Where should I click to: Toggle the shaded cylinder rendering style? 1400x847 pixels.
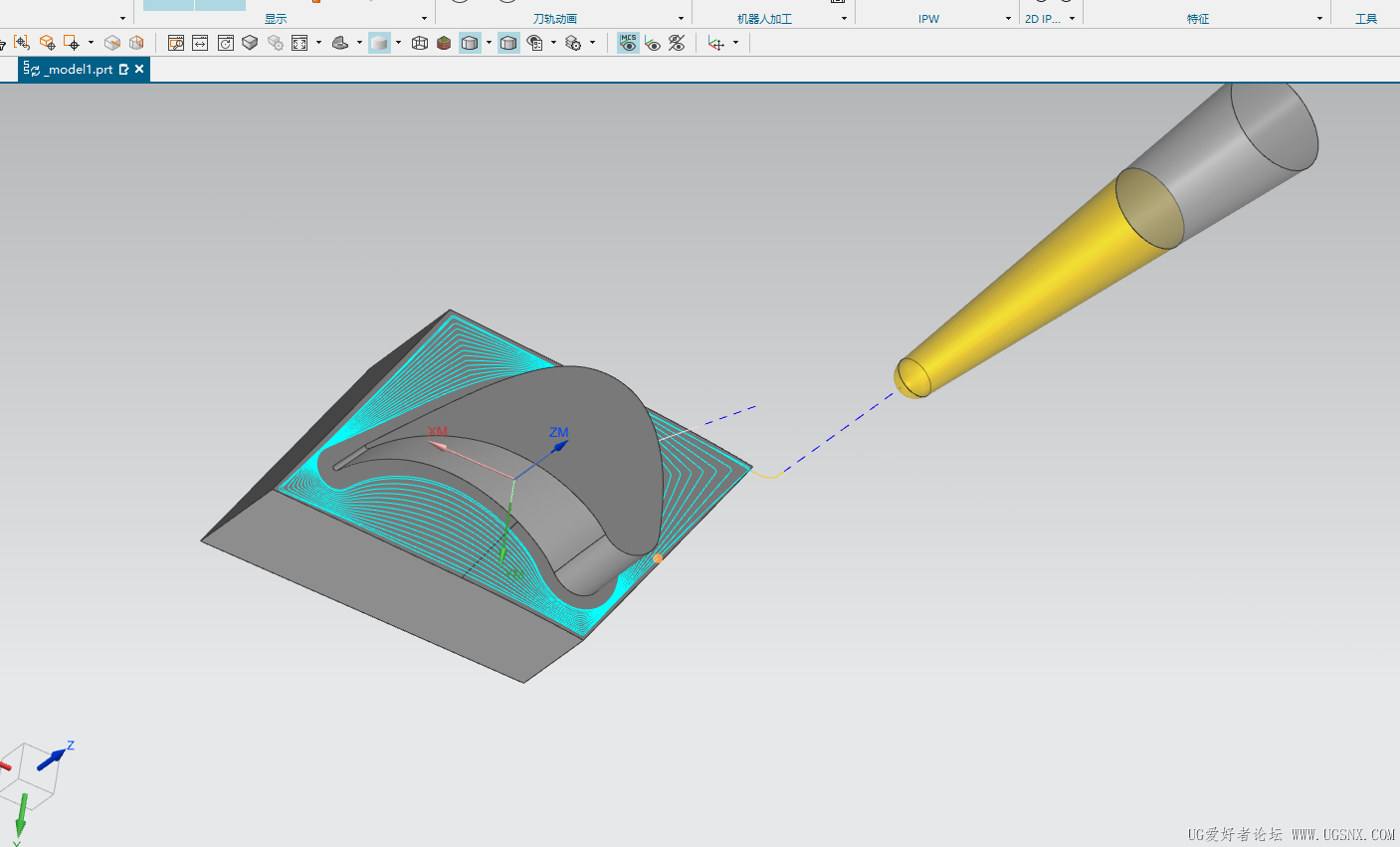(379, 43)
